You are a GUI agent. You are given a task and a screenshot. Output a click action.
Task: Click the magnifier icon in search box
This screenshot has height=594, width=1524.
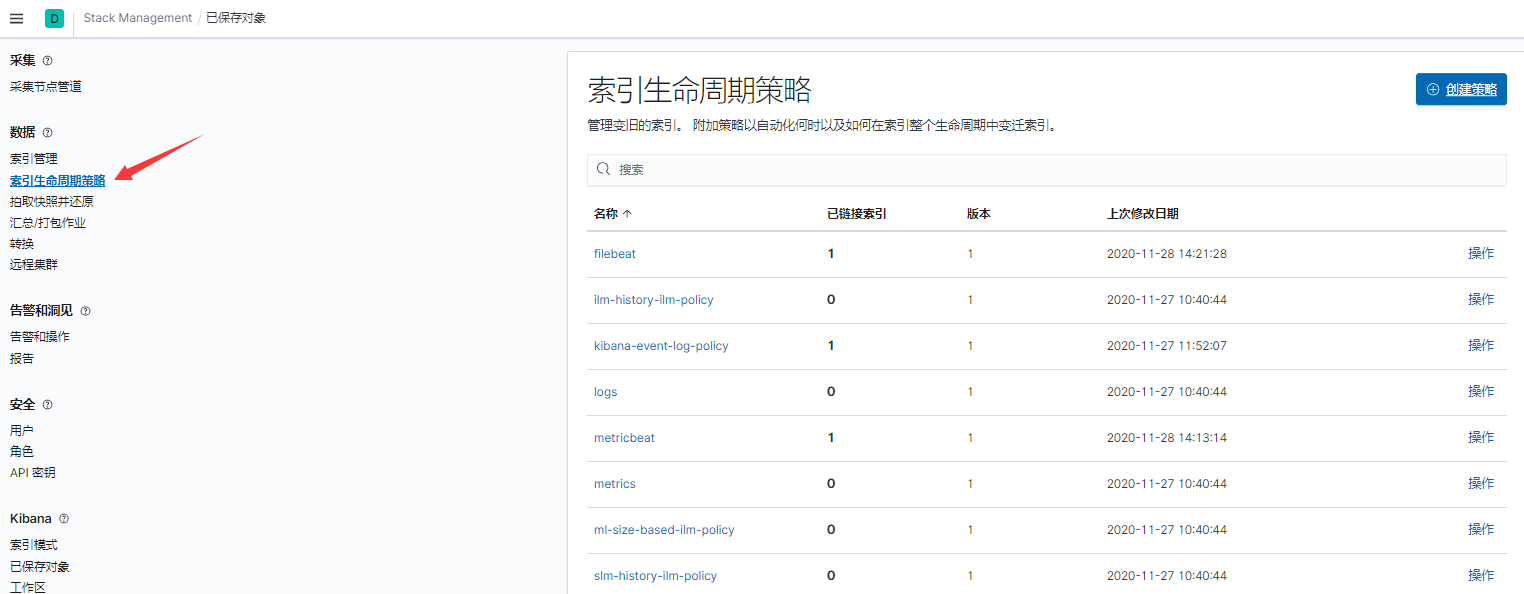click(603, 169)
